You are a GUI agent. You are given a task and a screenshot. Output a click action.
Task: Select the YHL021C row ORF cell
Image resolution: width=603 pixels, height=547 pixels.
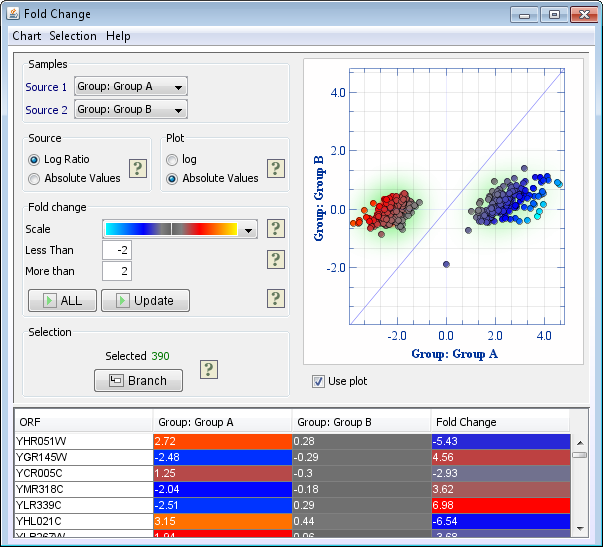(x=84, y=522)
